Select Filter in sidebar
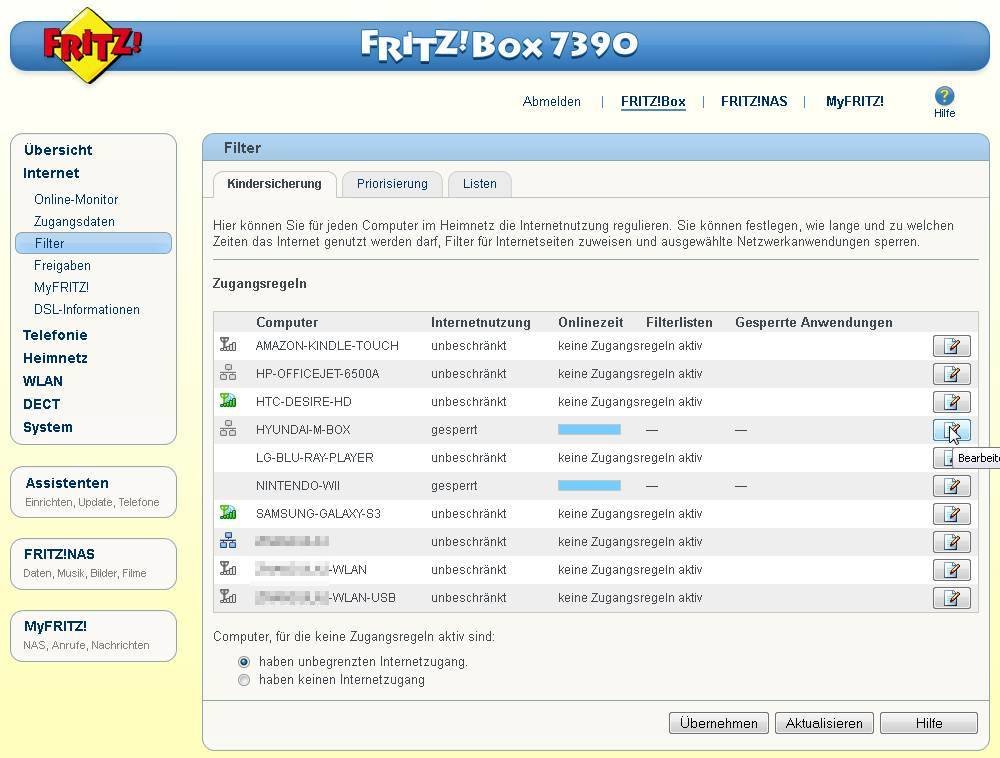1000x758 pixels. pyautogui.click(x=94, y=243)
